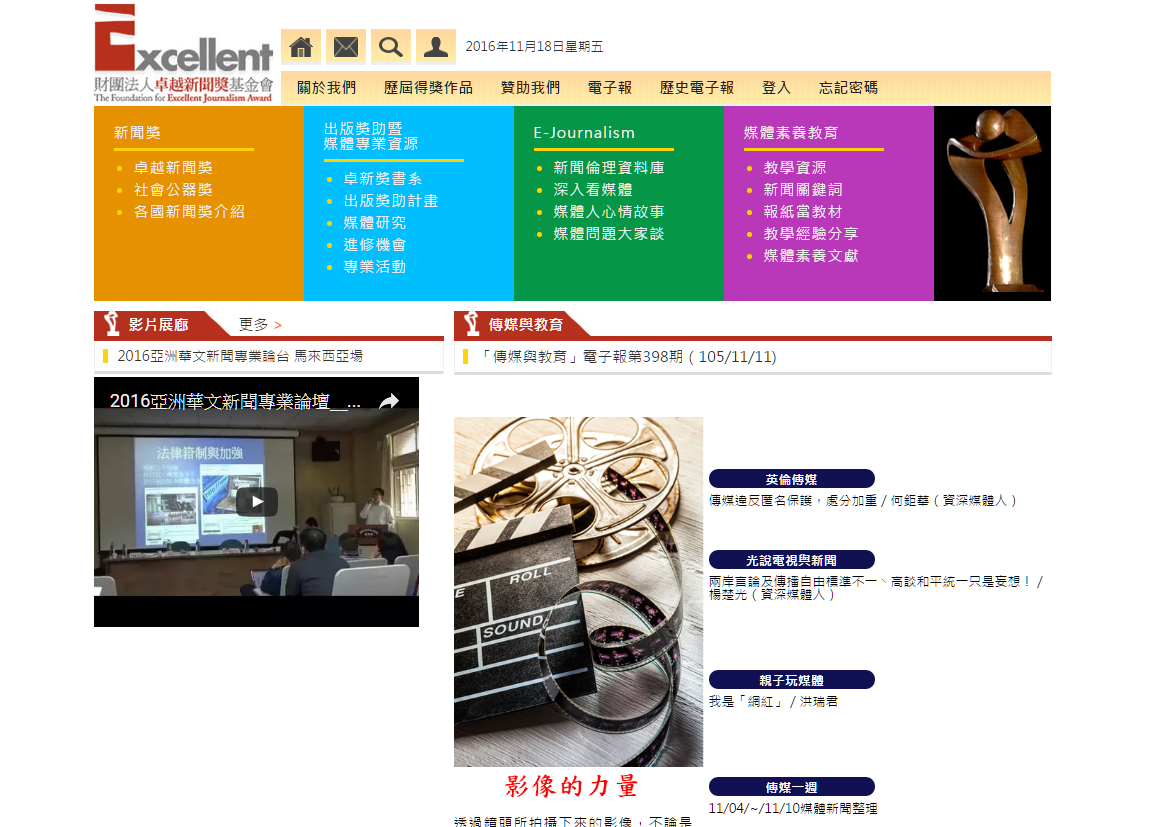This screenshot has width=1155, height=827.
Task: Click the 英倫傳媒 category button
Action: click(x=791, y=479)
